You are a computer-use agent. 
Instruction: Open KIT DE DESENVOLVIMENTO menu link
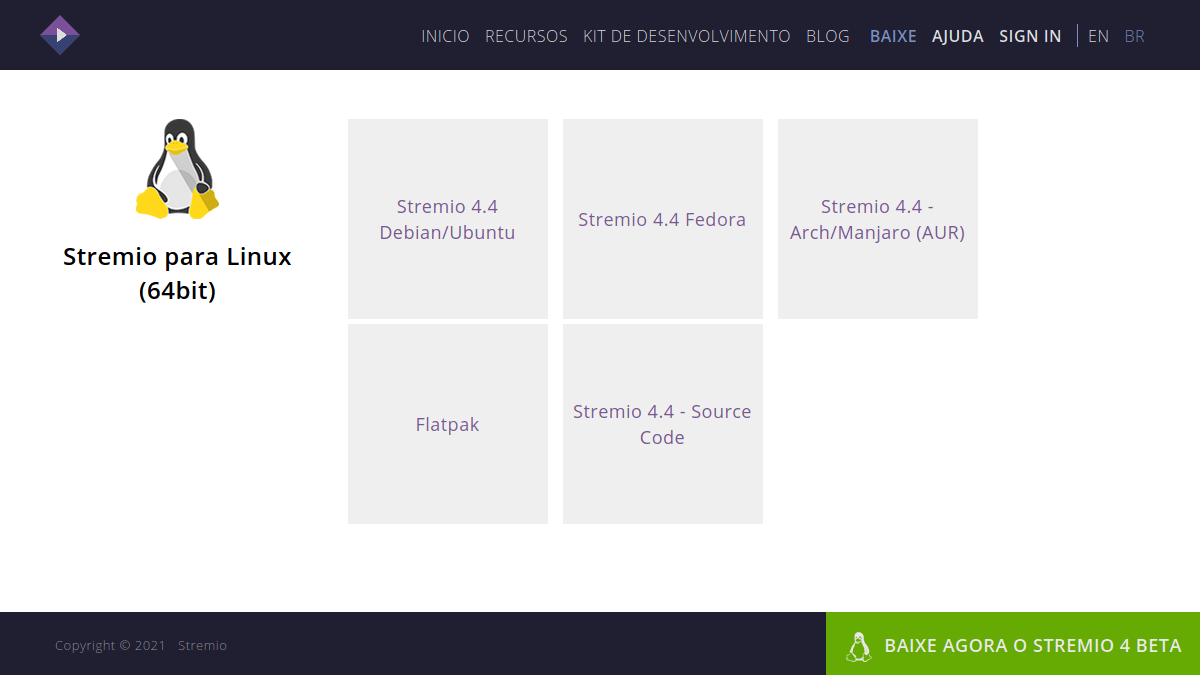coord(687,36)
